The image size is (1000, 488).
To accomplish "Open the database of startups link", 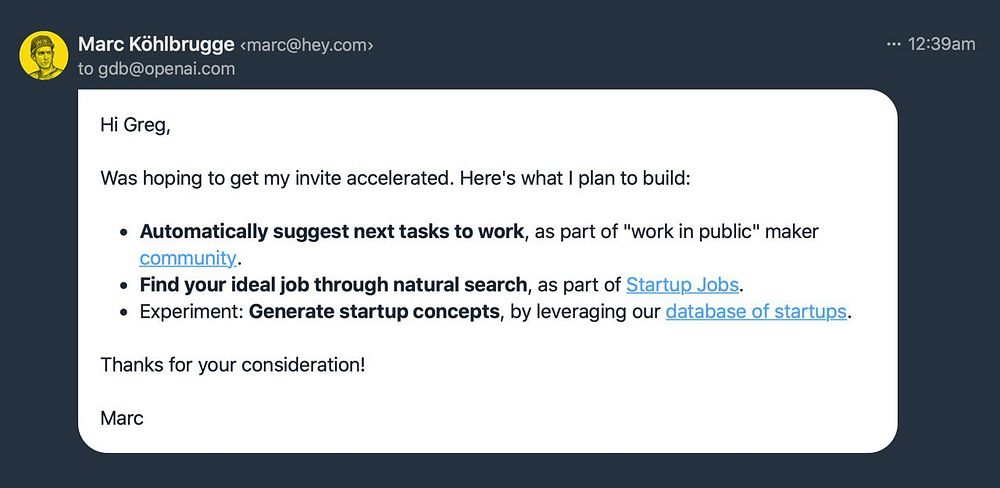I will pos(756,311).
